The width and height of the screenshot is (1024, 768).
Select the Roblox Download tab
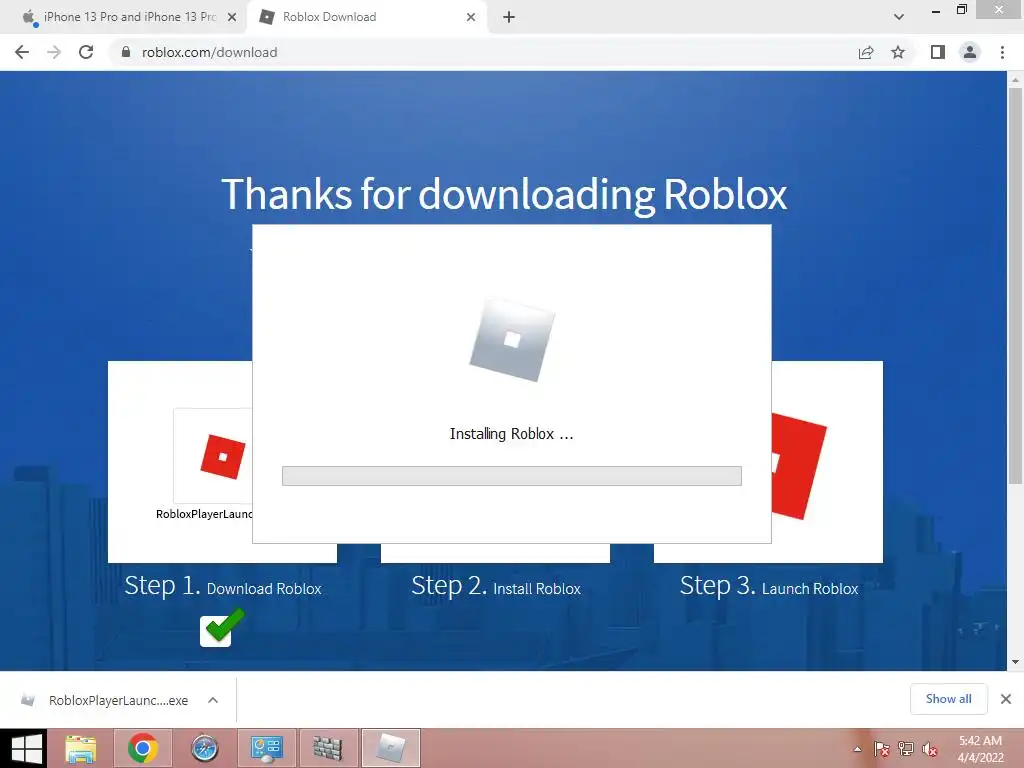point(366,17)
